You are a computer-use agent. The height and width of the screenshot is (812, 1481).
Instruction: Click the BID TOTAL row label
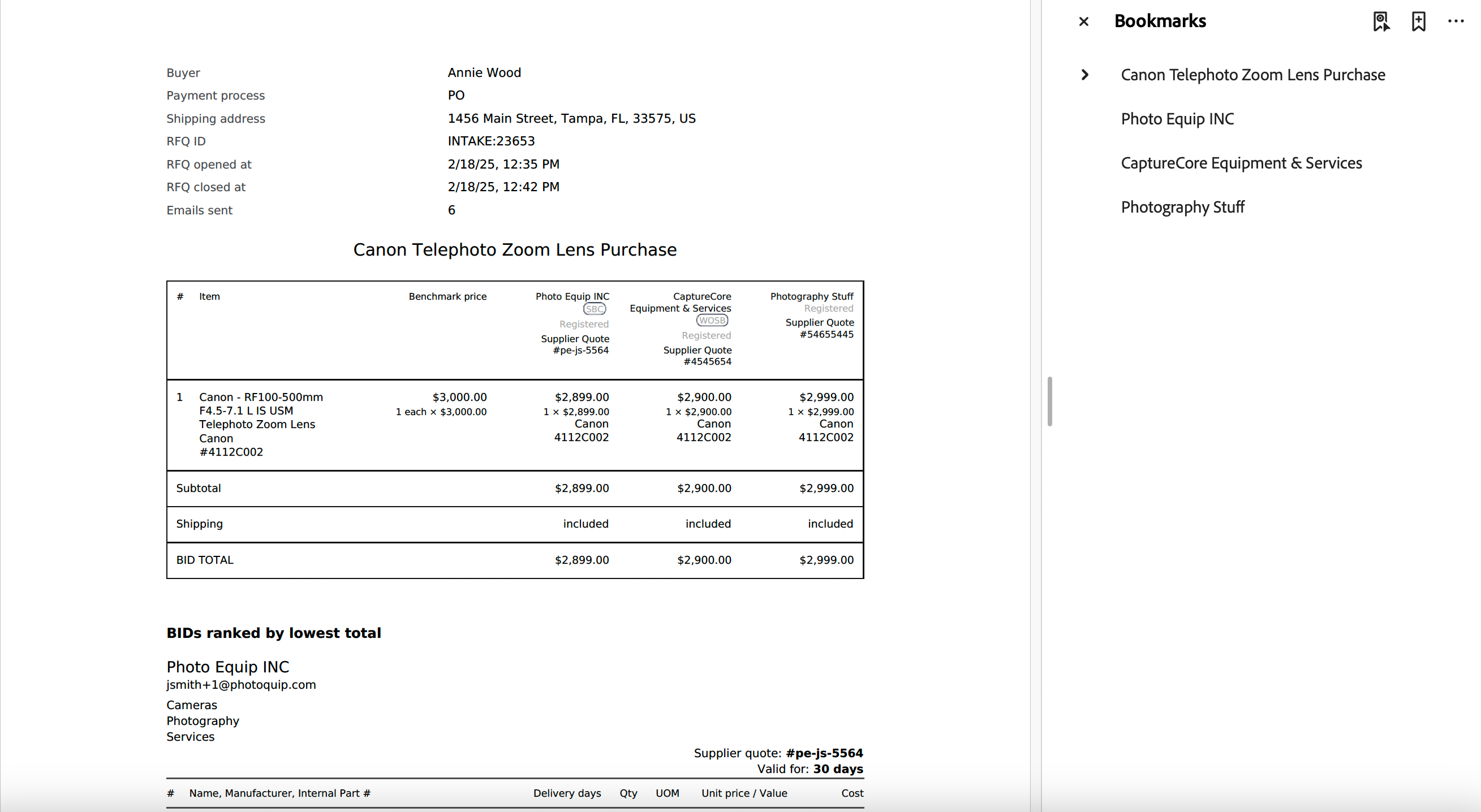[205, 560]
